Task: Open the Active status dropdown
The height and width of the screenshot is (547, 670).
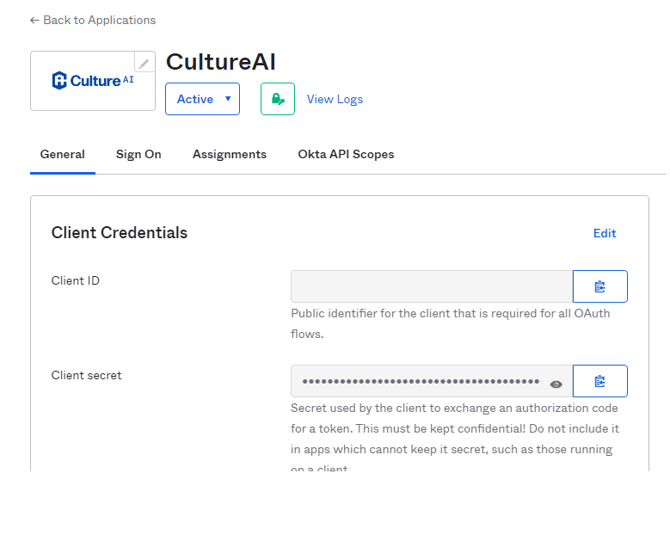Action: pyautogui.click(x=202, y=99)
